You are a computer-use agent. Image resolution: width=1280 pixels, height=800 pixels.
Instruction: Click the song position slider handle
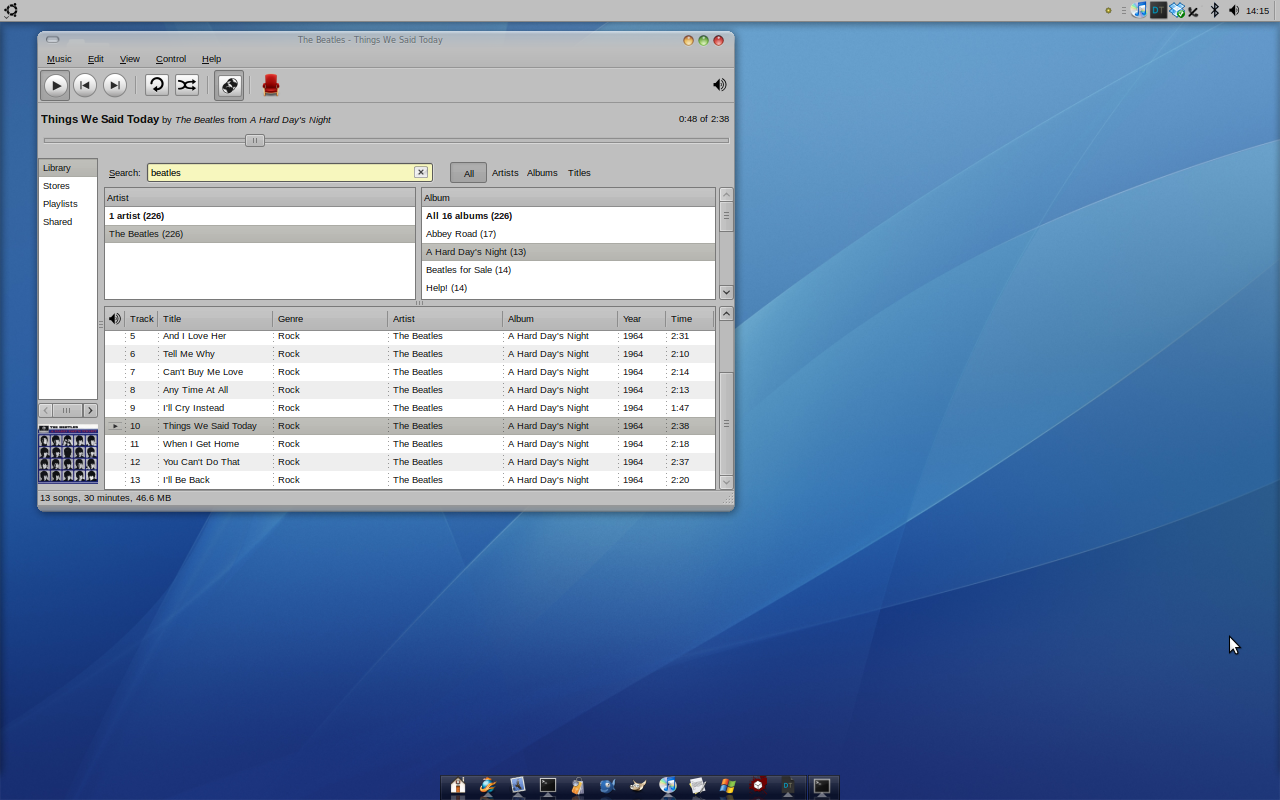pyautogui.click(x=255, y=141)
